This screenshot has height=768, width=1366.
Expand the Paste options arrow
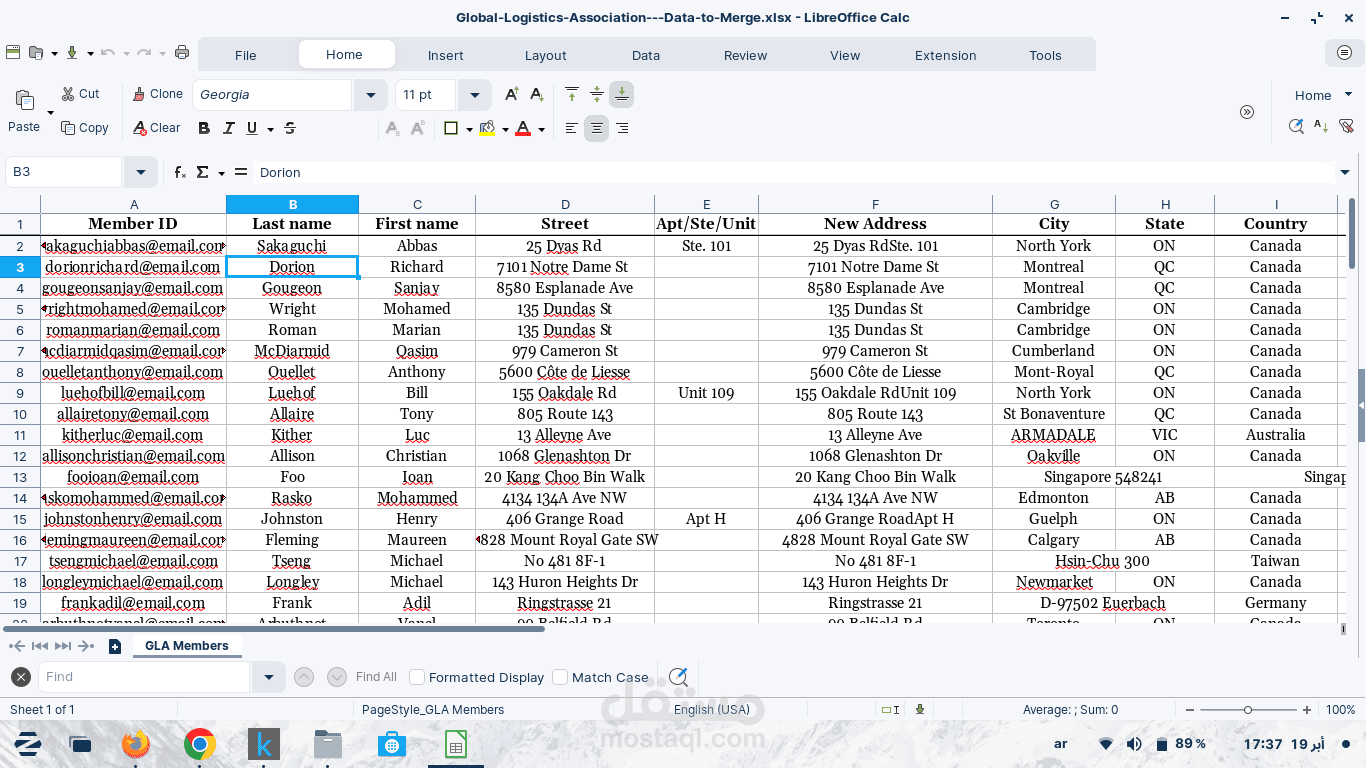tap(51, 113)
